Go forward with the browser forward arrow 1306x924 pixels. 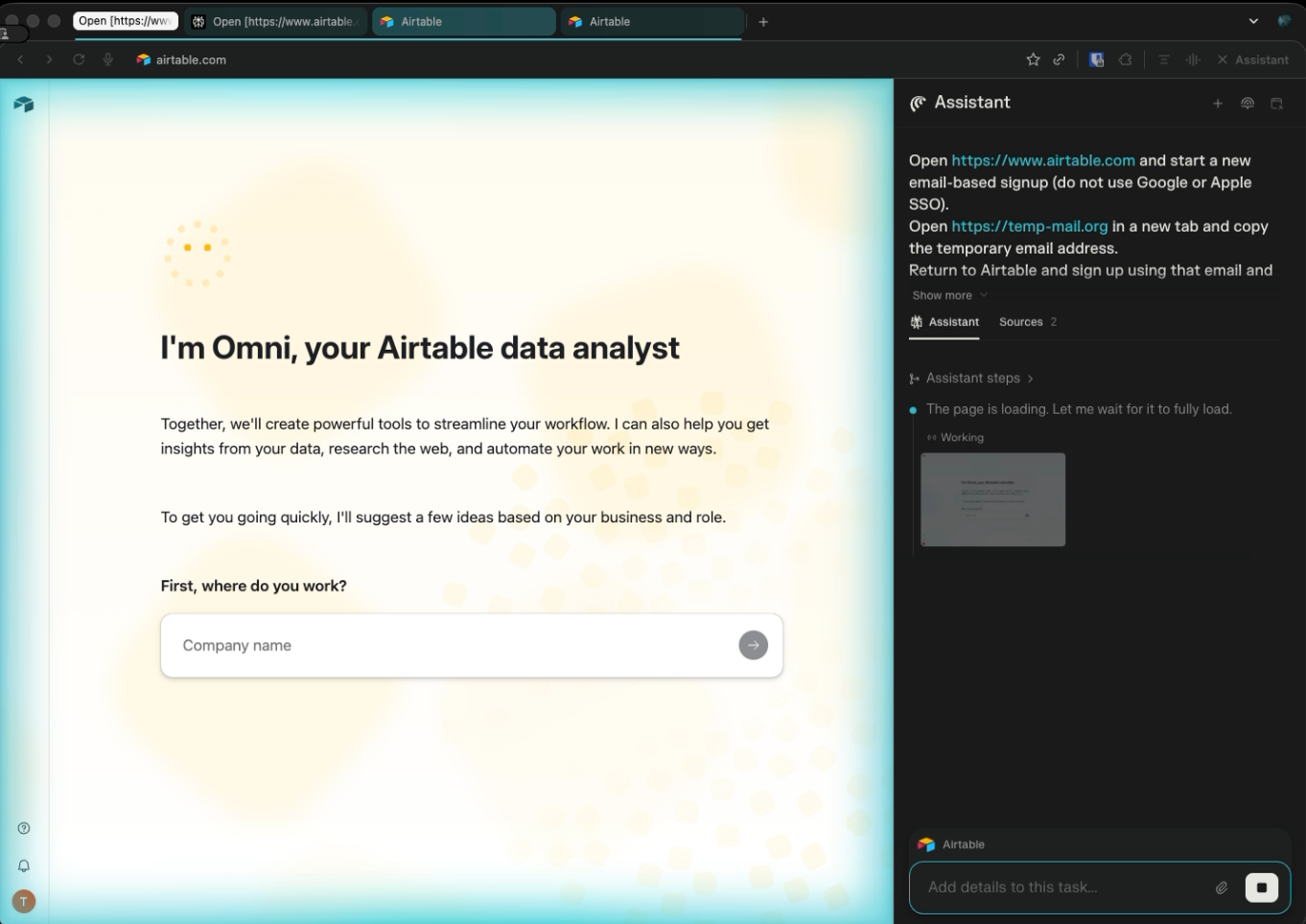tap(49, 59)
